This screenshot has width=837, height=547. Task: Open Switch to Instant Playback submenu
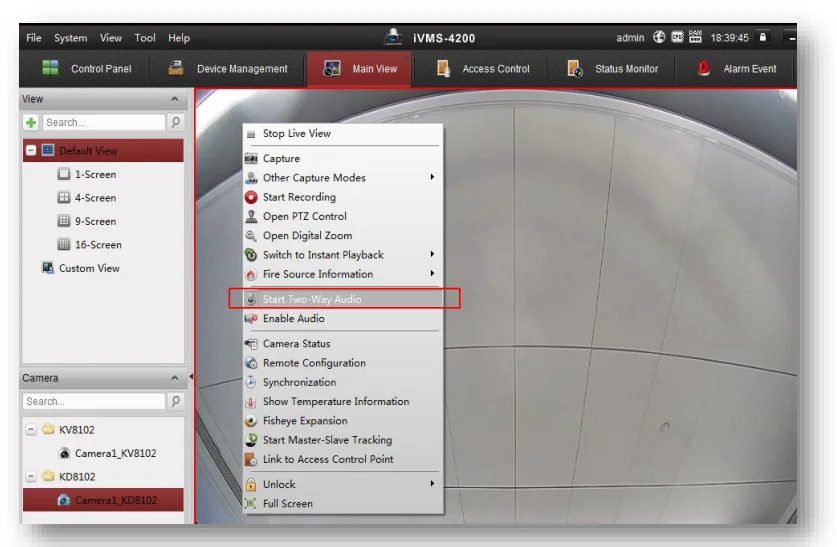tap(343, 255)
